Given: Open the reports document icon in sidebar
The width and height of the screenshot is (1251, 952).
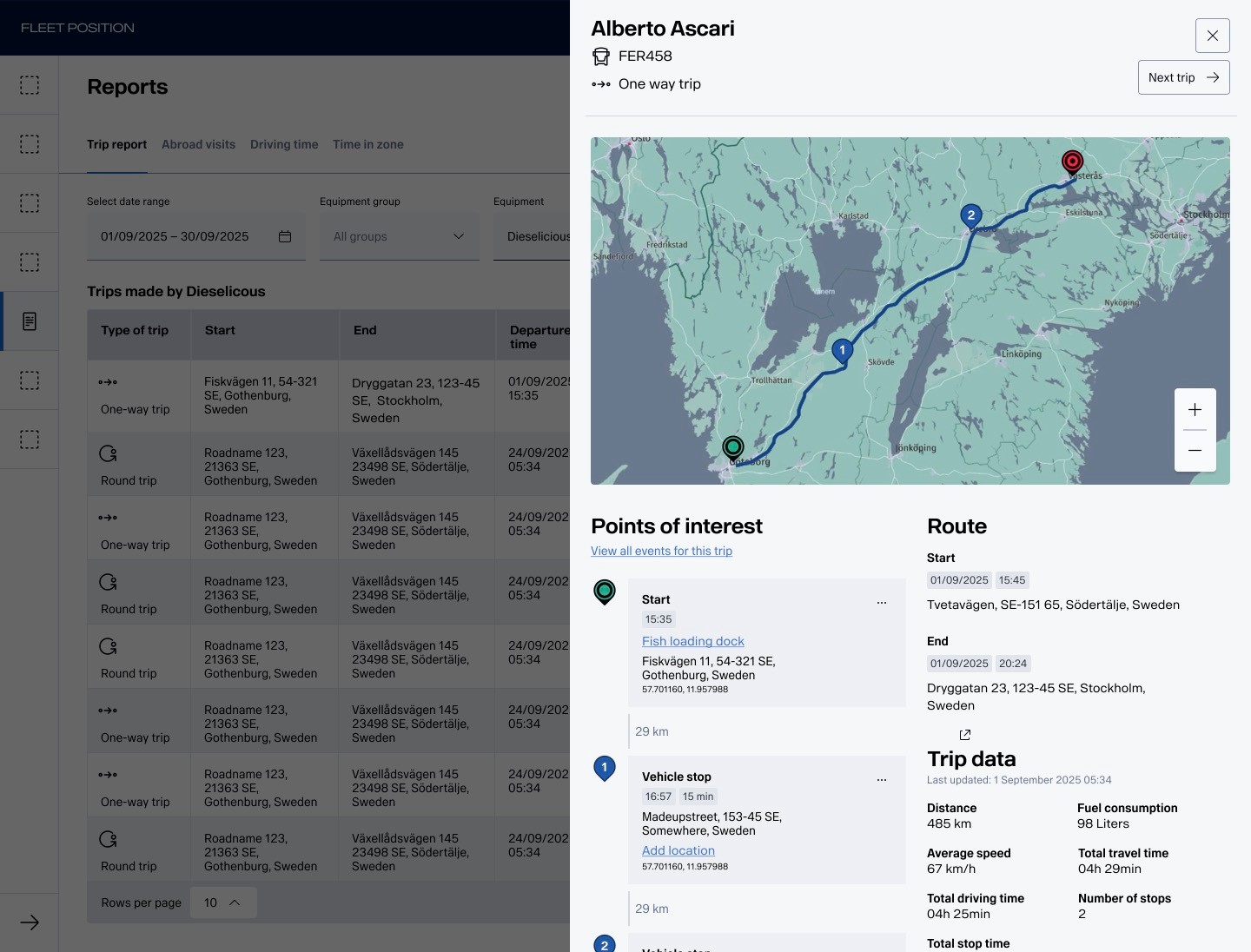Looking at the screenshot, I should [30, 321].
